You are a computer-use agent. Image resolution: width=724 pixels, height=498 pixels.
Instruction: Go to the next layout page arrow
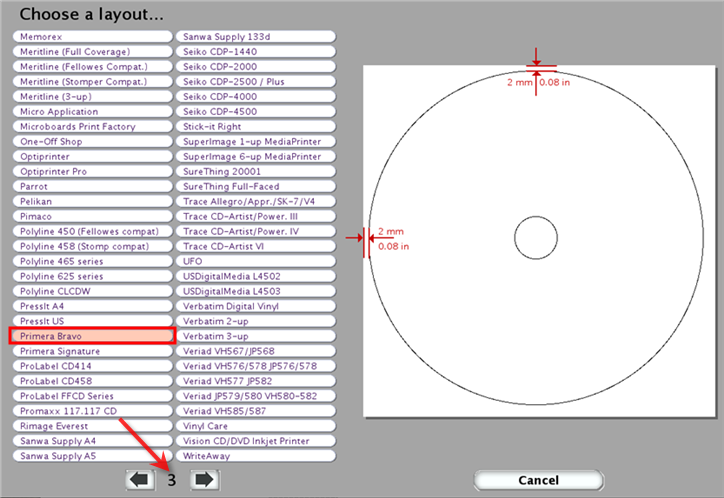coord(205,480)
